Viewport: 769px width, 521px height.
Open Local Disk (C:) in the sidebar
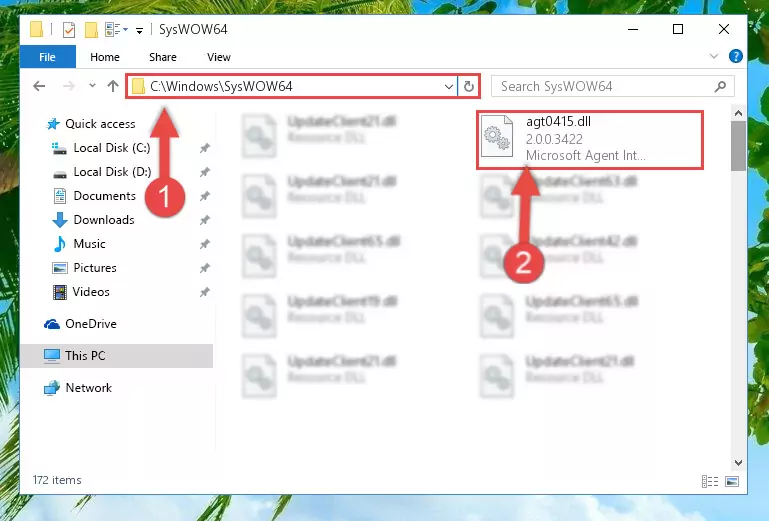coord(112,148)
